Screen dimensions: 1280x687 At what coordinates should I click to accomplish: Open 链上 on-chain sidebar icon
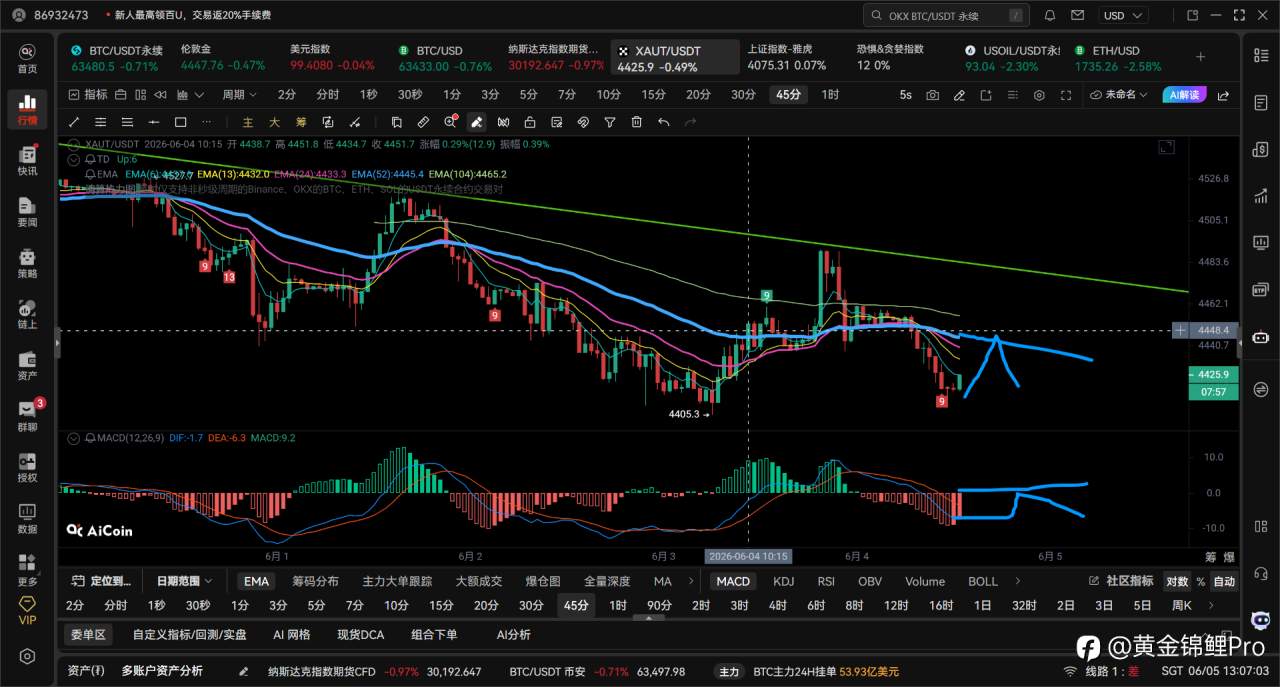coord(27,314)
